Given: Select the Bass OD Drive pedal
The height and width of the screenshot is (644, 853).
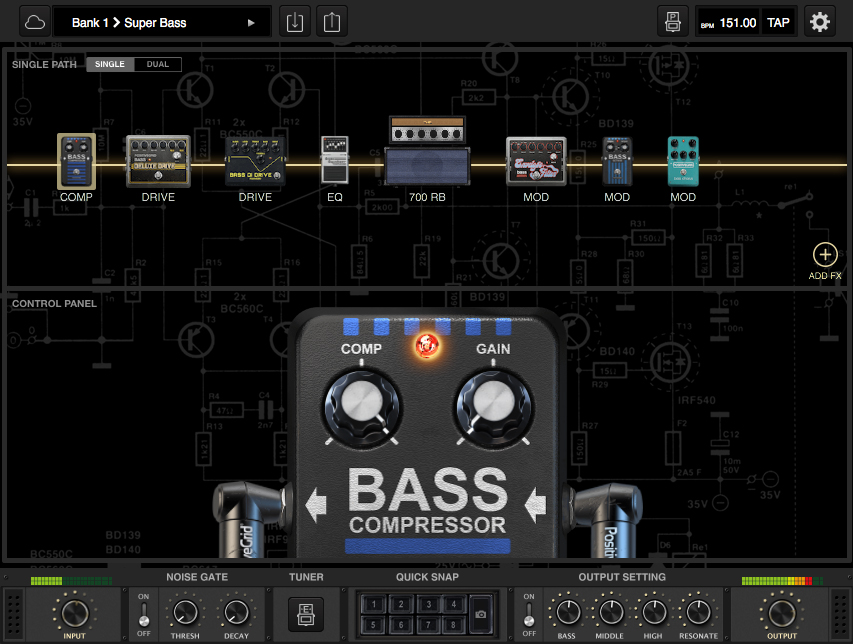Looking at the screenshot, I should click(254, 160).
